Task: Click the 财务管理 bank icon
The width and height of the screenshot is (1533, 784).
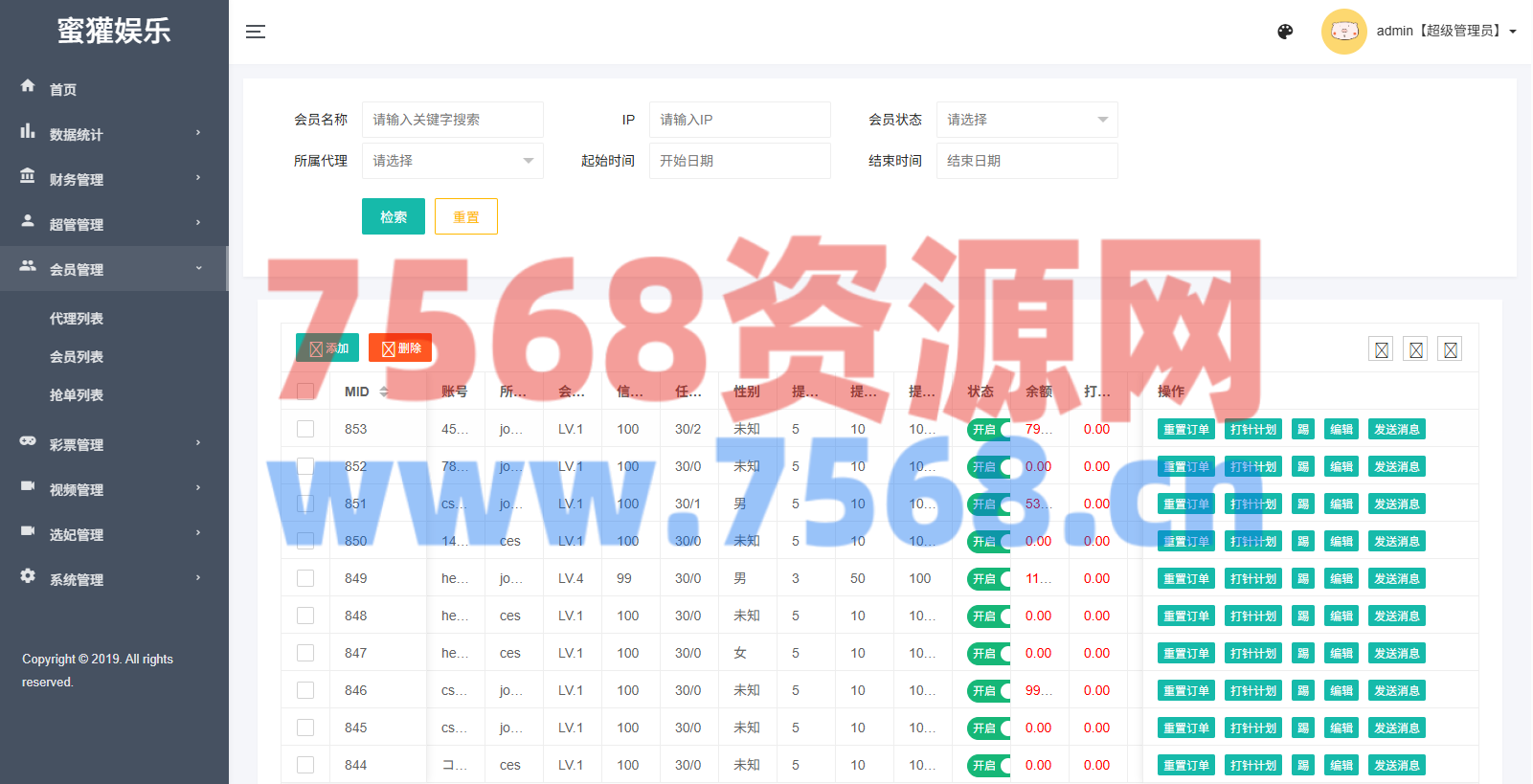Action: (28, 176)
